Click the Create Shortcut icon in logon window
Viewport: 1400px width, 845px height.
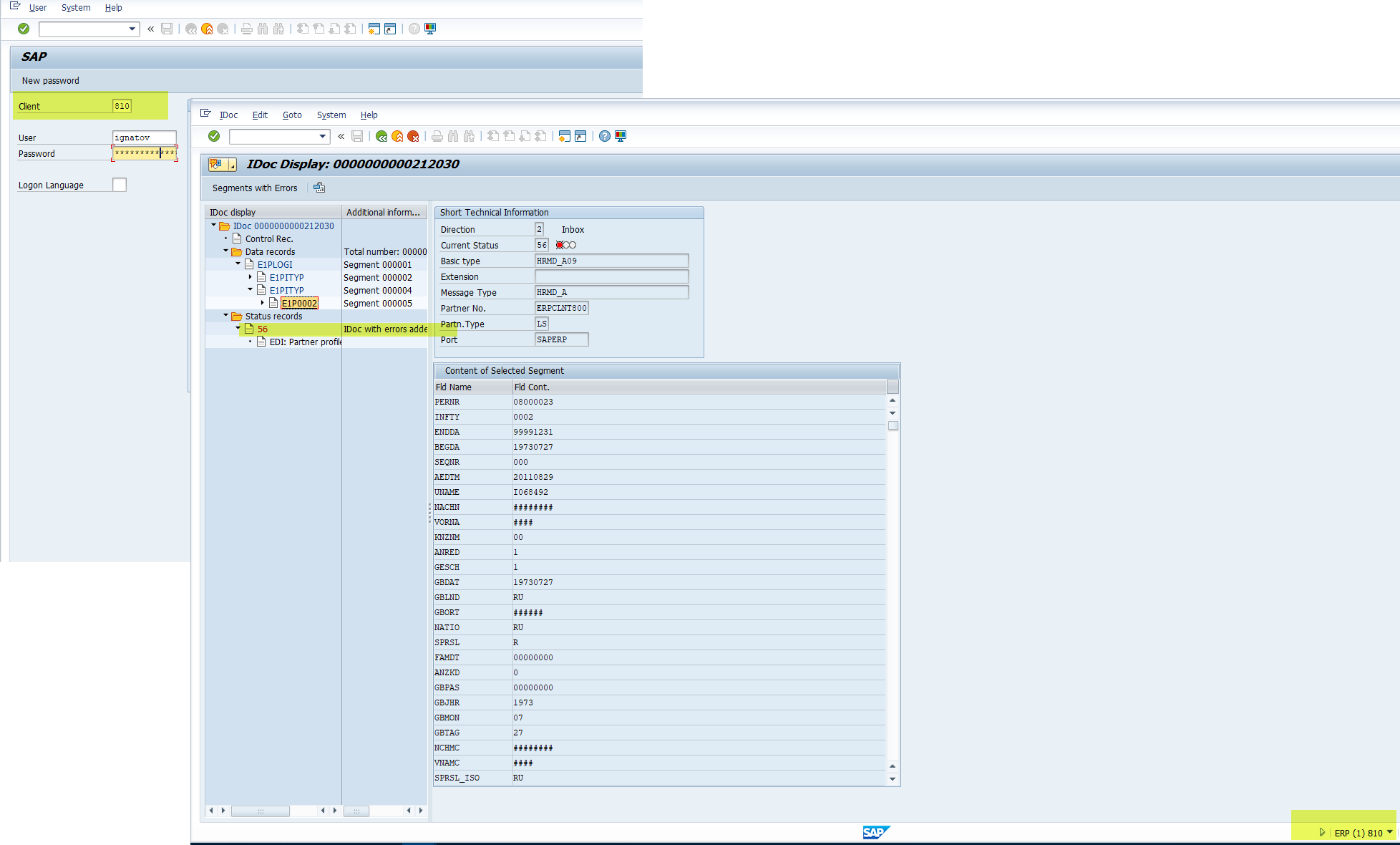[390, 29]
